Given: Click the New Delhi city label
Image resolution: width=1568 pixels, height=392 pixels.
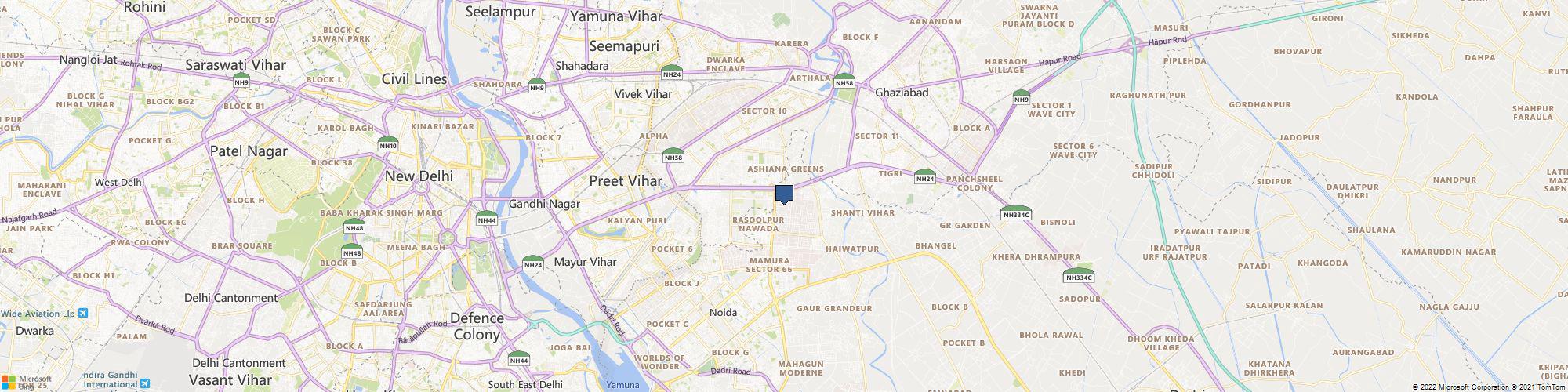Looking at the screenshot, I should [x=419, y=176].
